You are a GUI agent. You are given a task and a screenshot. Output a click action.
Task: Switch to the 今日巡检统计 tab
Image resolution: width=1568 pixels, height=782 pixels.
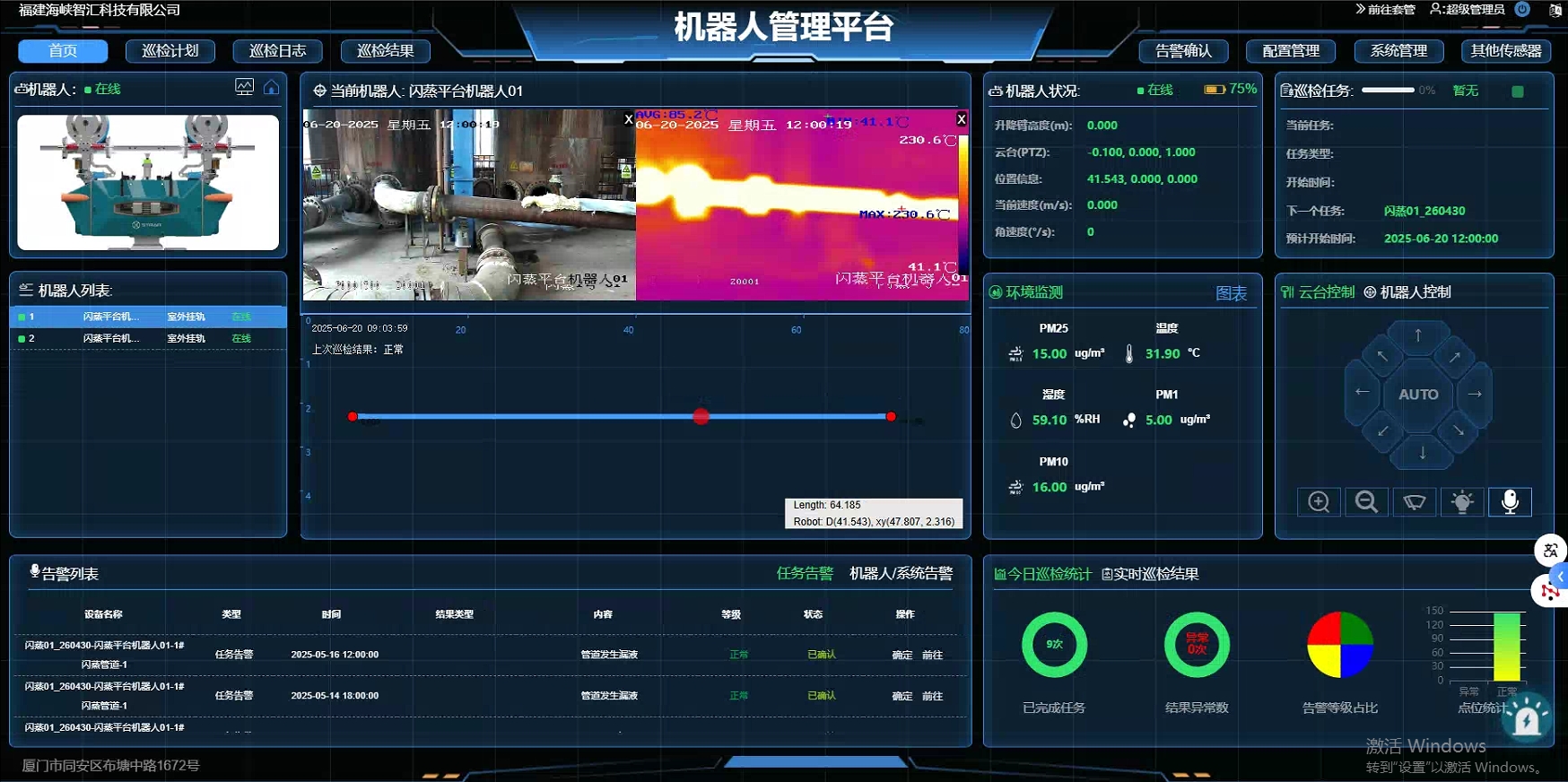(1043, 574)
